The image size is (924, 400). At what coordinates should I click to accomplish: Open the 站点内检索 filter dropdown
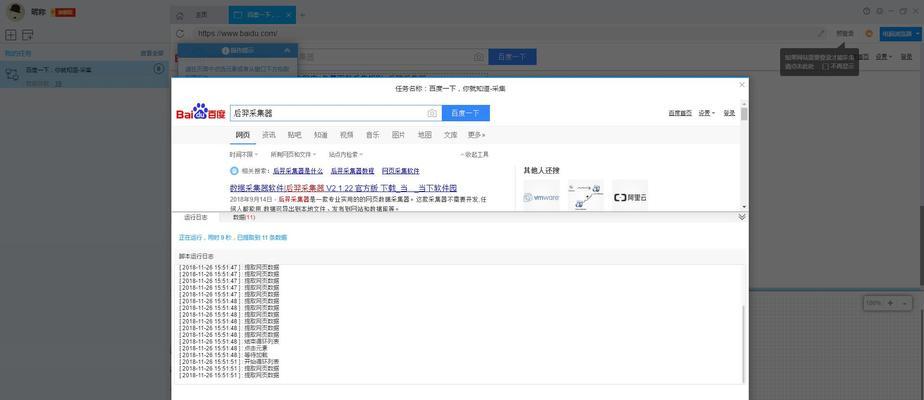[345, 154]
